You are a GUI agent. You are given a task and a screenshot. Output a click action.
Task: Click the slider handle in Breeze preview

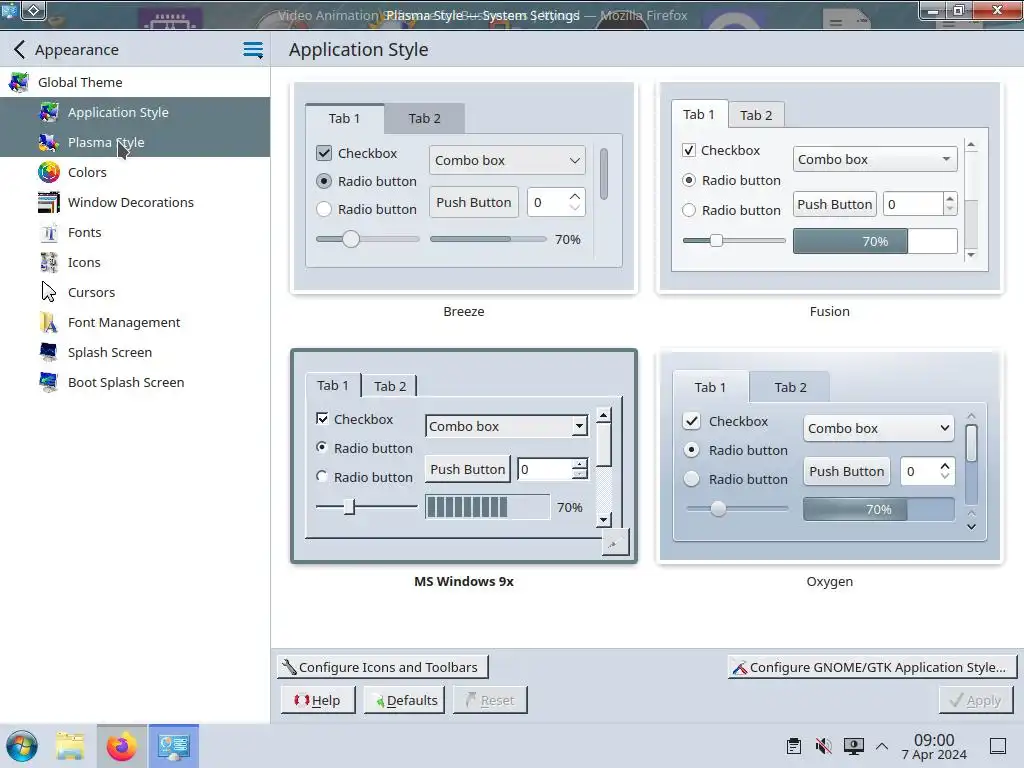pyautogui.click(x=351, y=239)
